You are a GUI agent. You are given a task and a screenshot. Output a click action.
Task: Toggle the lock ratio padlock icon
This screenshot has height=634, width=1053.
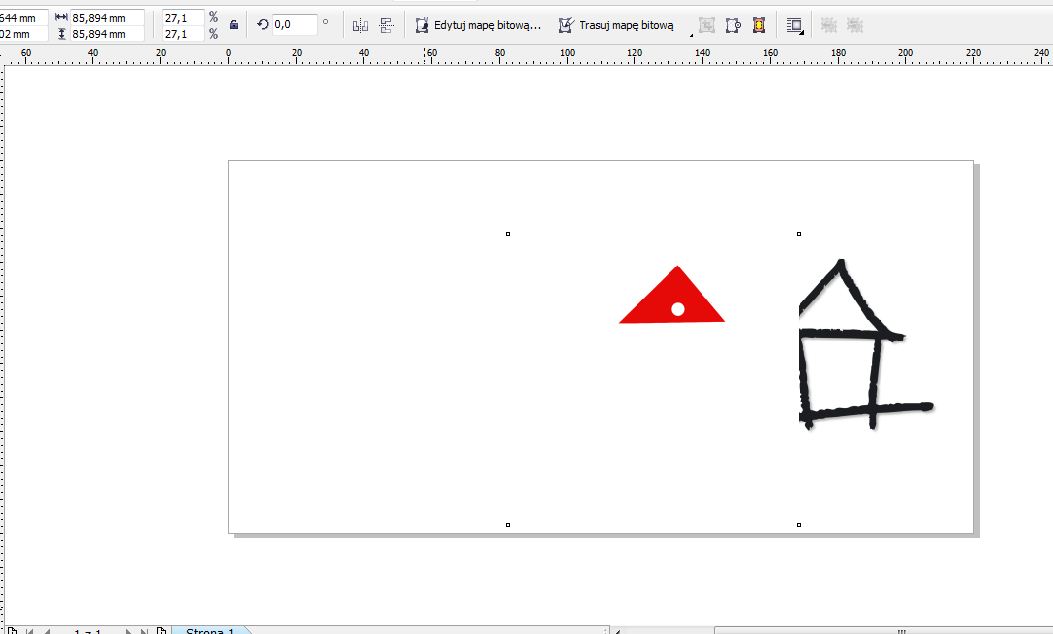click(234, 25)
